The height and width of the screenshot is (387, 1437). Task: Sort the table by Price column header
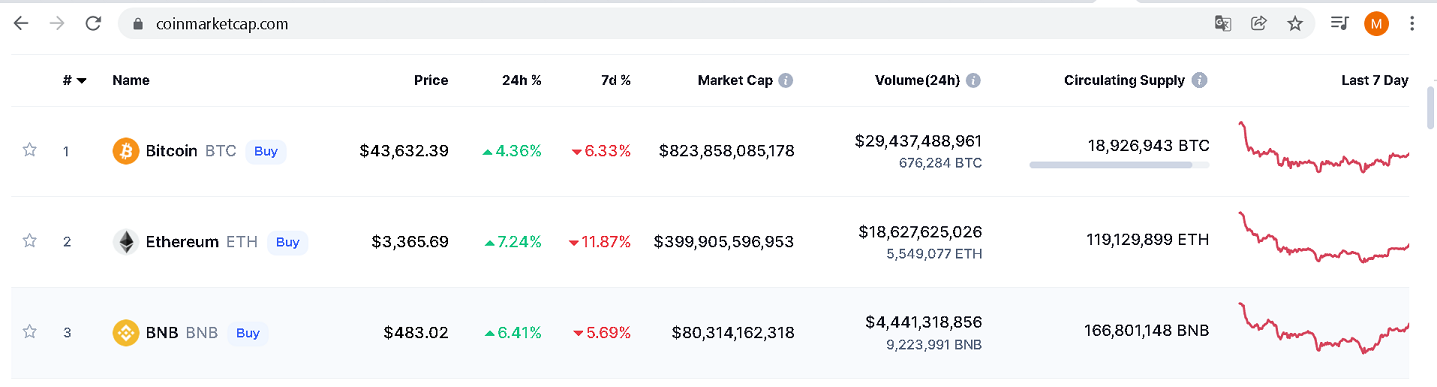coord(431,80)
